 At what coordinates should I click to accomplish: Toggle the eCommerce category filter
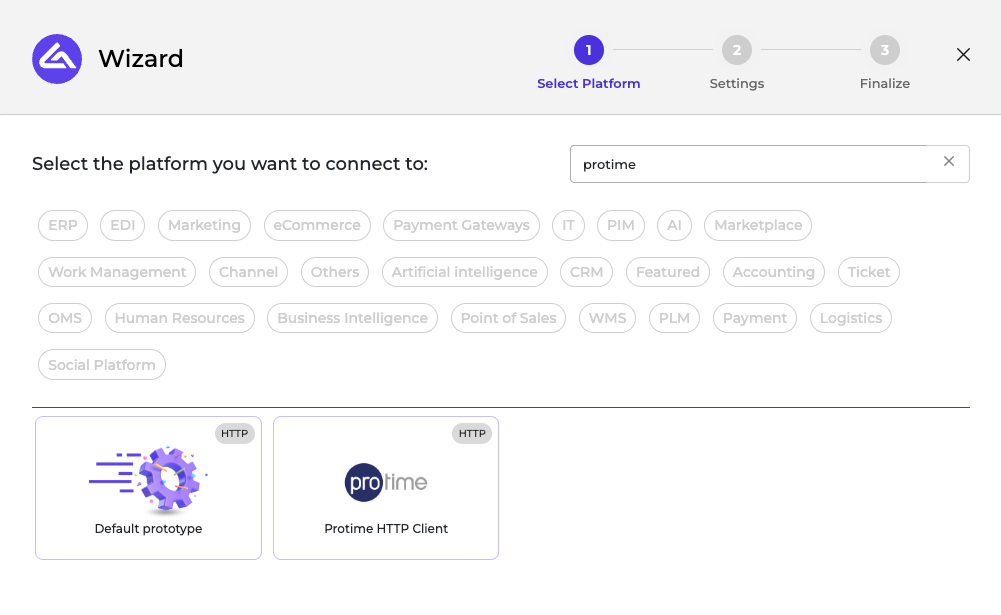[317, 225]
